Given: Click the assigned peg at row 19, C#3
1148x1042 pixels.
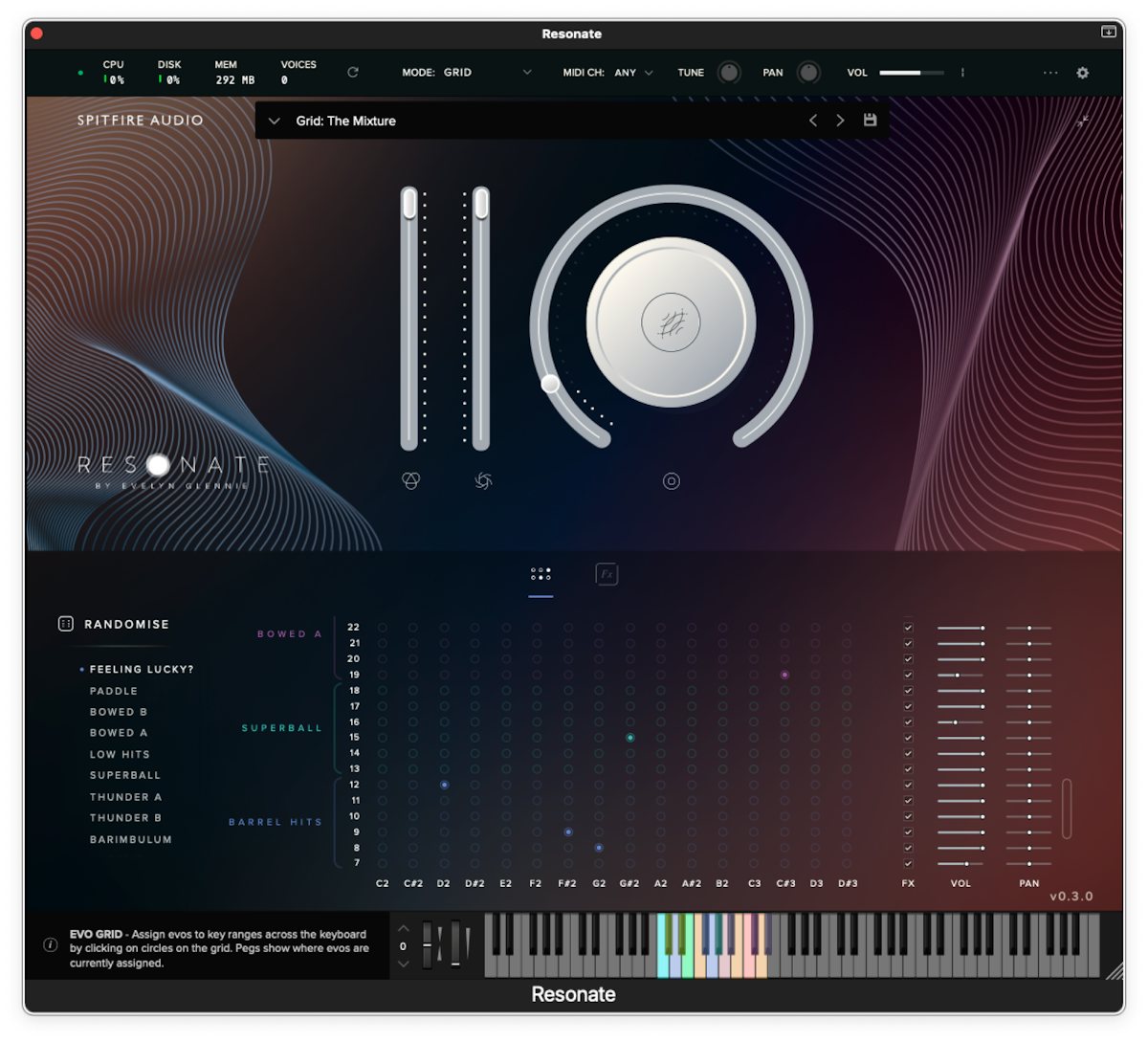Looking at the screenshot, I should click(784, 675).
